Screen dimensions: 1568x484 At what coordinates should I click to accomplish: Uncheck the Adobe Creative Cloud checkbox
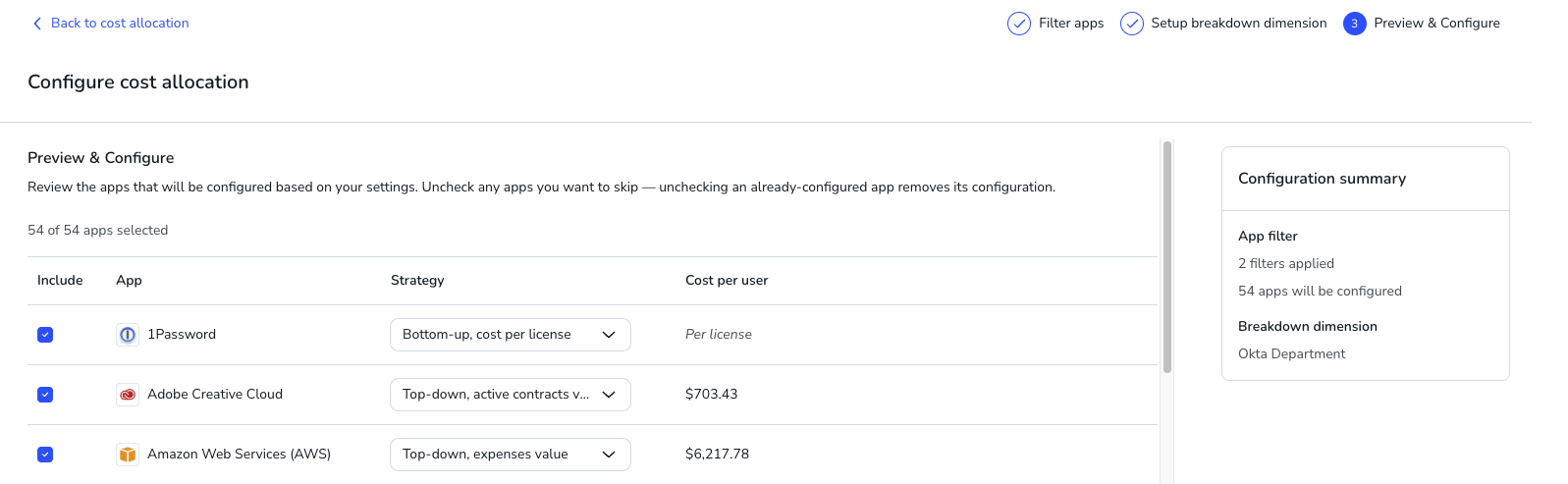tap(45, 395)
